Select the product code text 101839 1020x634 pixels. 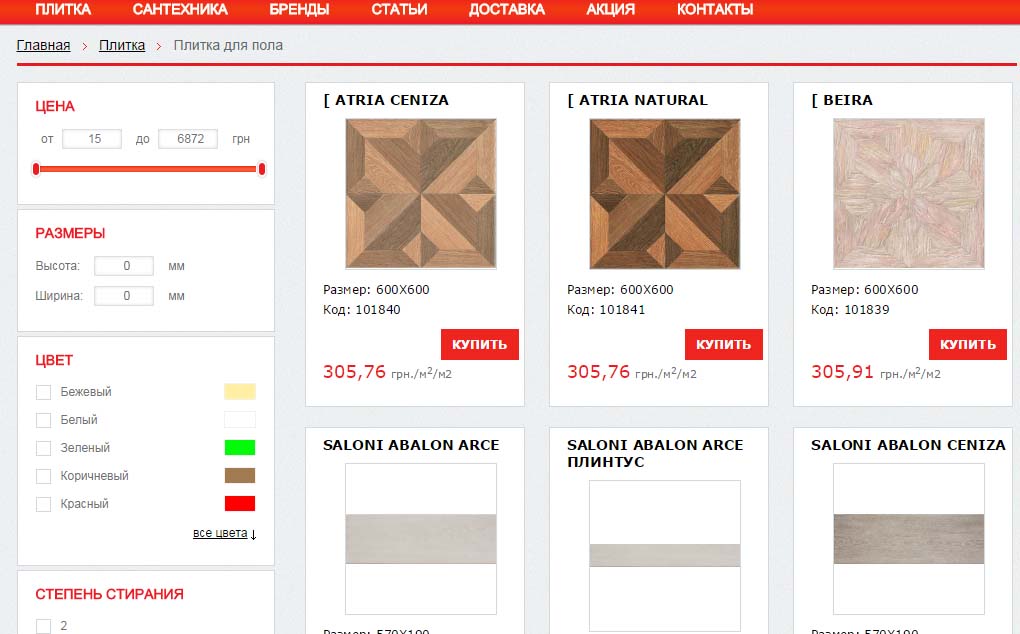pos(866,310)
